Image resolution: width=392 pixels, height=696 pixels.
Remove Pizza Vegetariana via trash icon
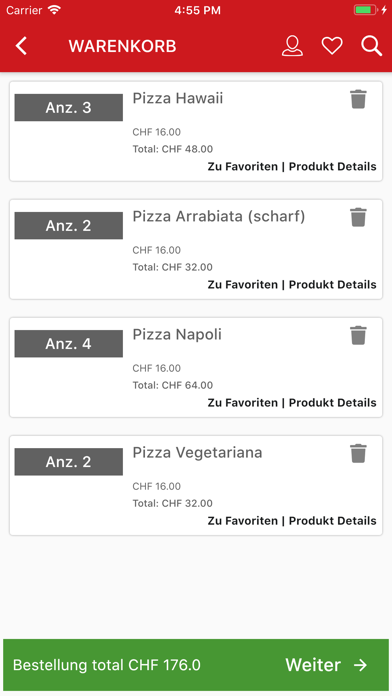pyautogui.click(x=358, y=453)
